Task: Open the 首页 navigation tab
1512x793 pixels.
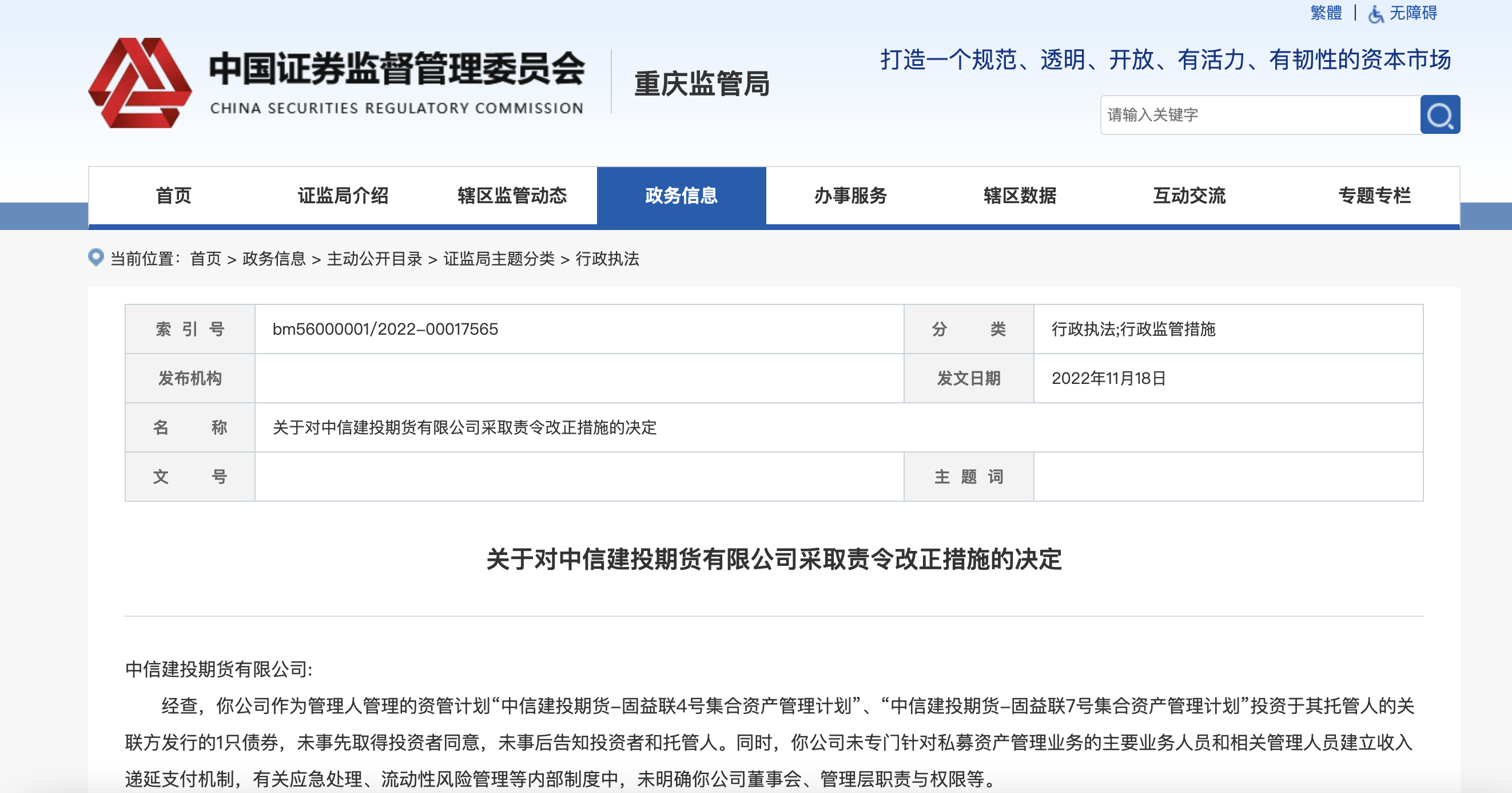Action: point(173,196)
